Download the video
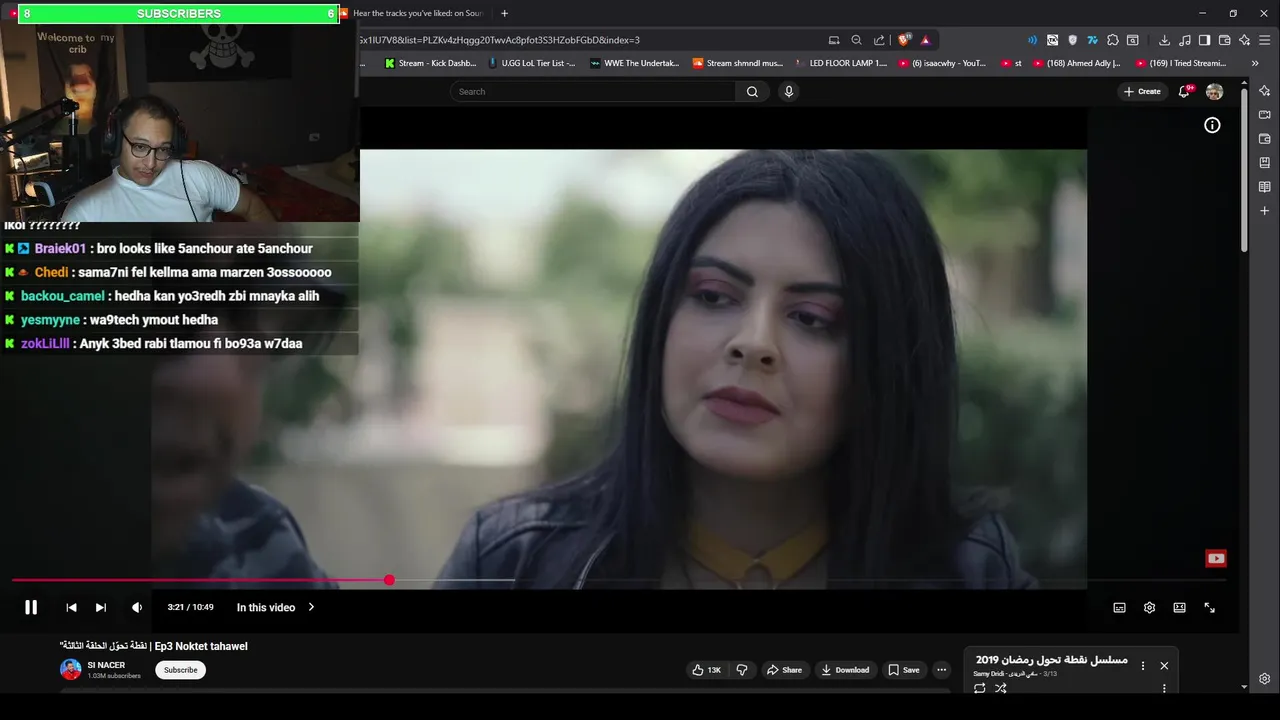Image resolution: width=1280 pixels, height=720 pixels. pyautogui.click(x=845, y=670)
